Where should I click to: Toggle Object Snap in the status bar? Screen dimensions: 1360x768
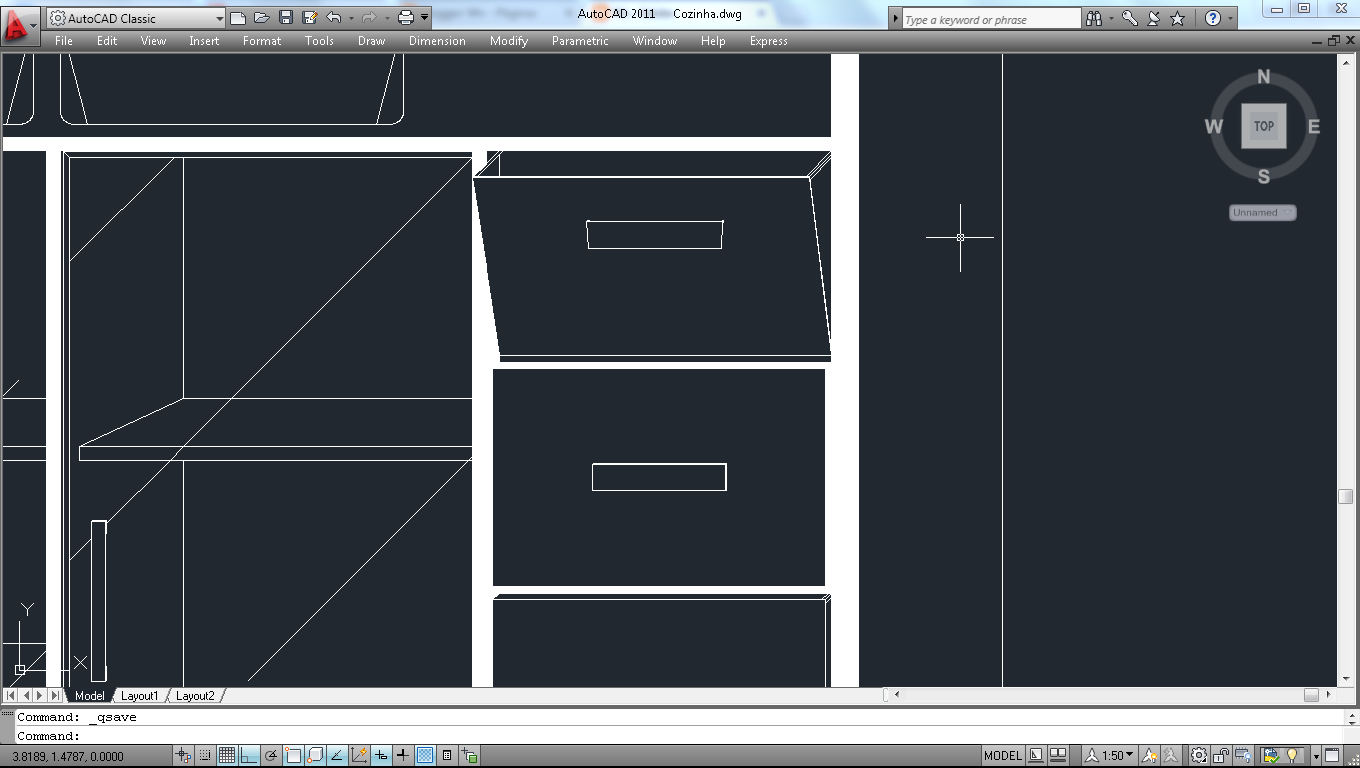293,756
